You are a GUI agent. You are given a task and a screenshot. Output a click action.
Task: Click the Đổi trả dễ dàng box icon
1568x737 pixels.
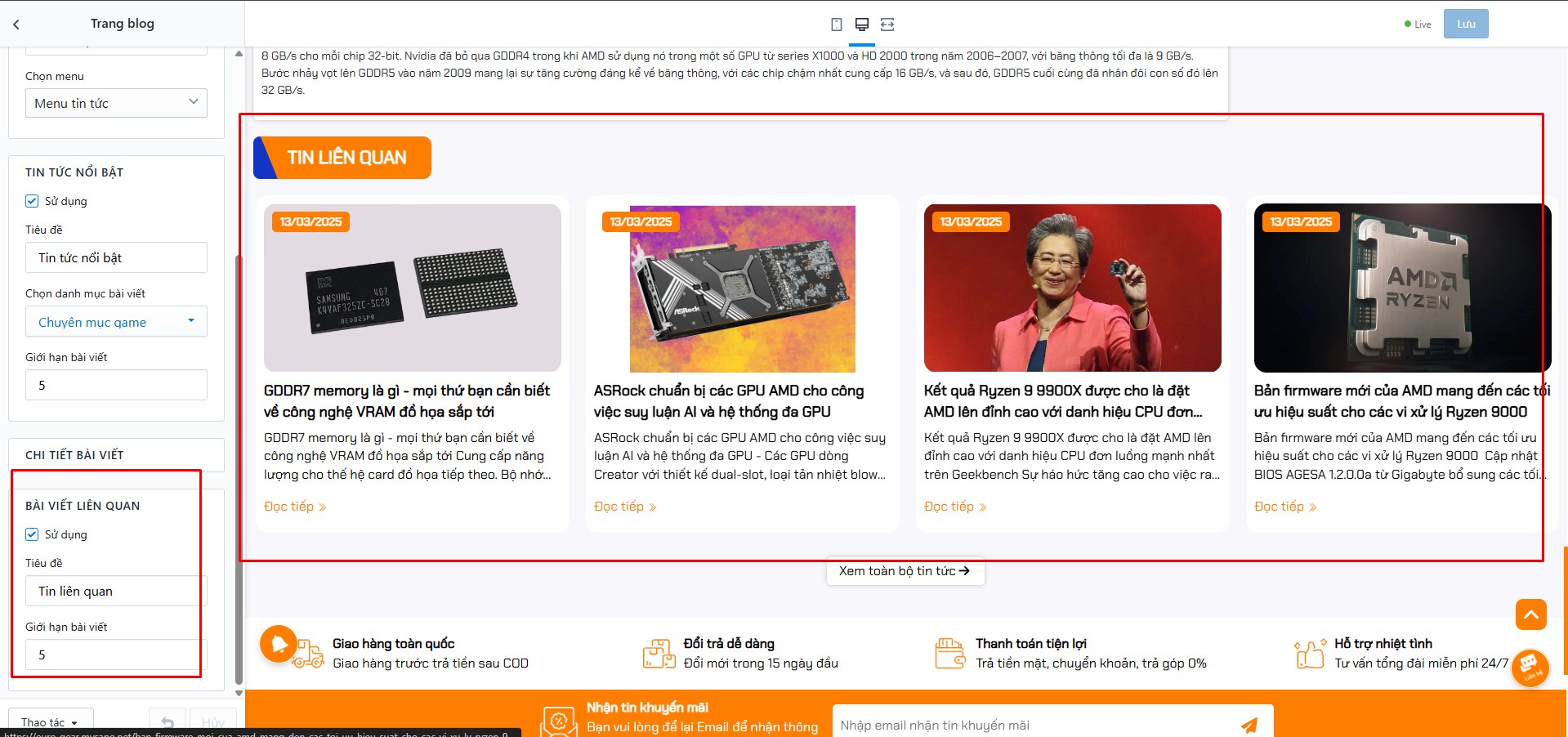659,653
